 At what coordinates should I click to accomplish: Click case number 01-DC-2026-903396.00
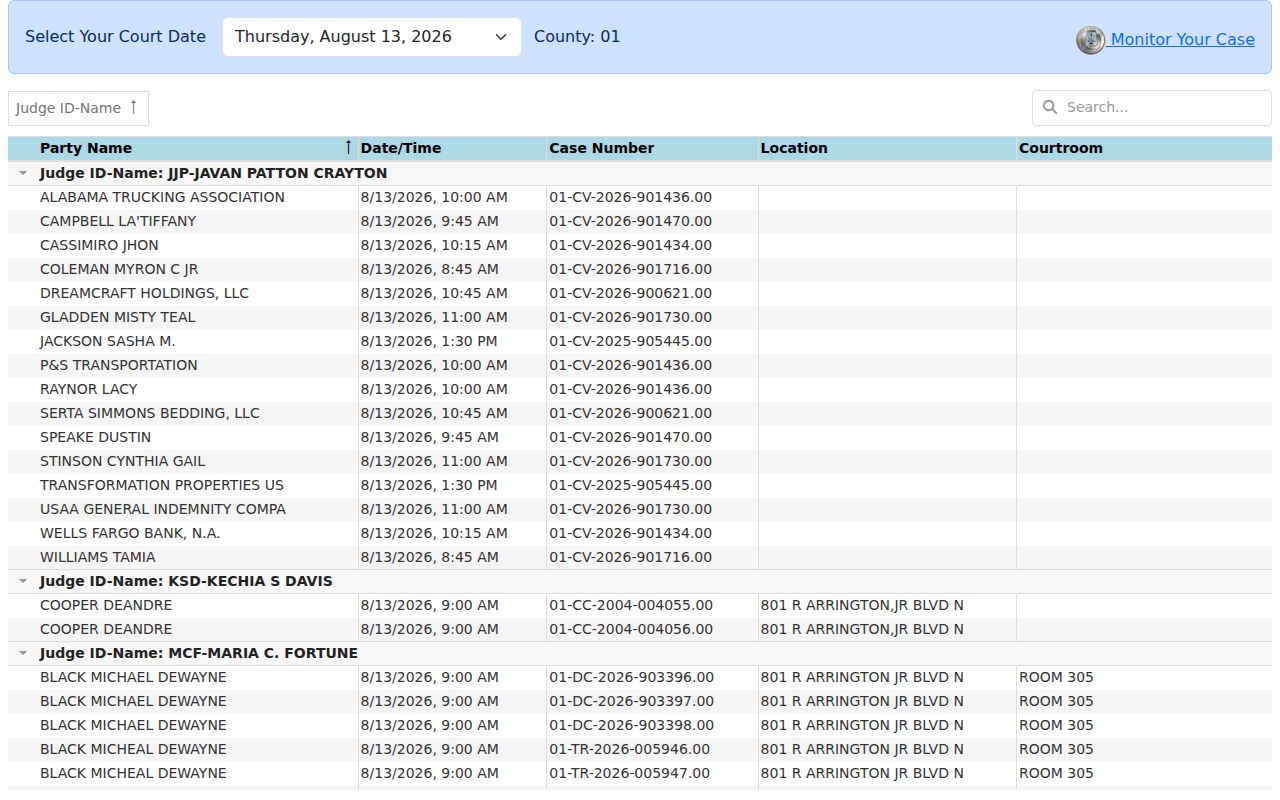(632, 677)
